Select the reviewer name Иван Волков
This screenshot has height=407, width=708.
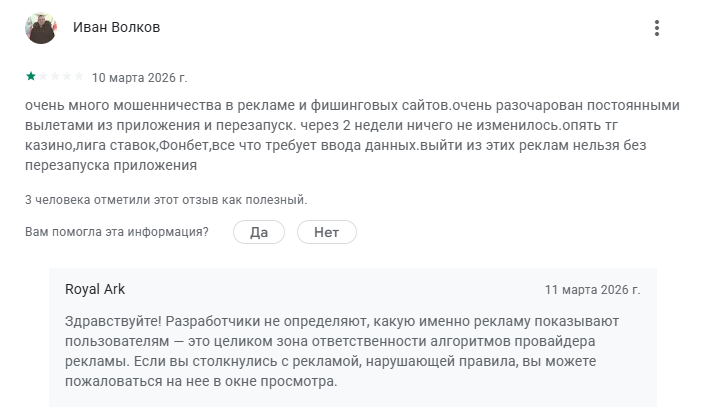pos(116,28)
